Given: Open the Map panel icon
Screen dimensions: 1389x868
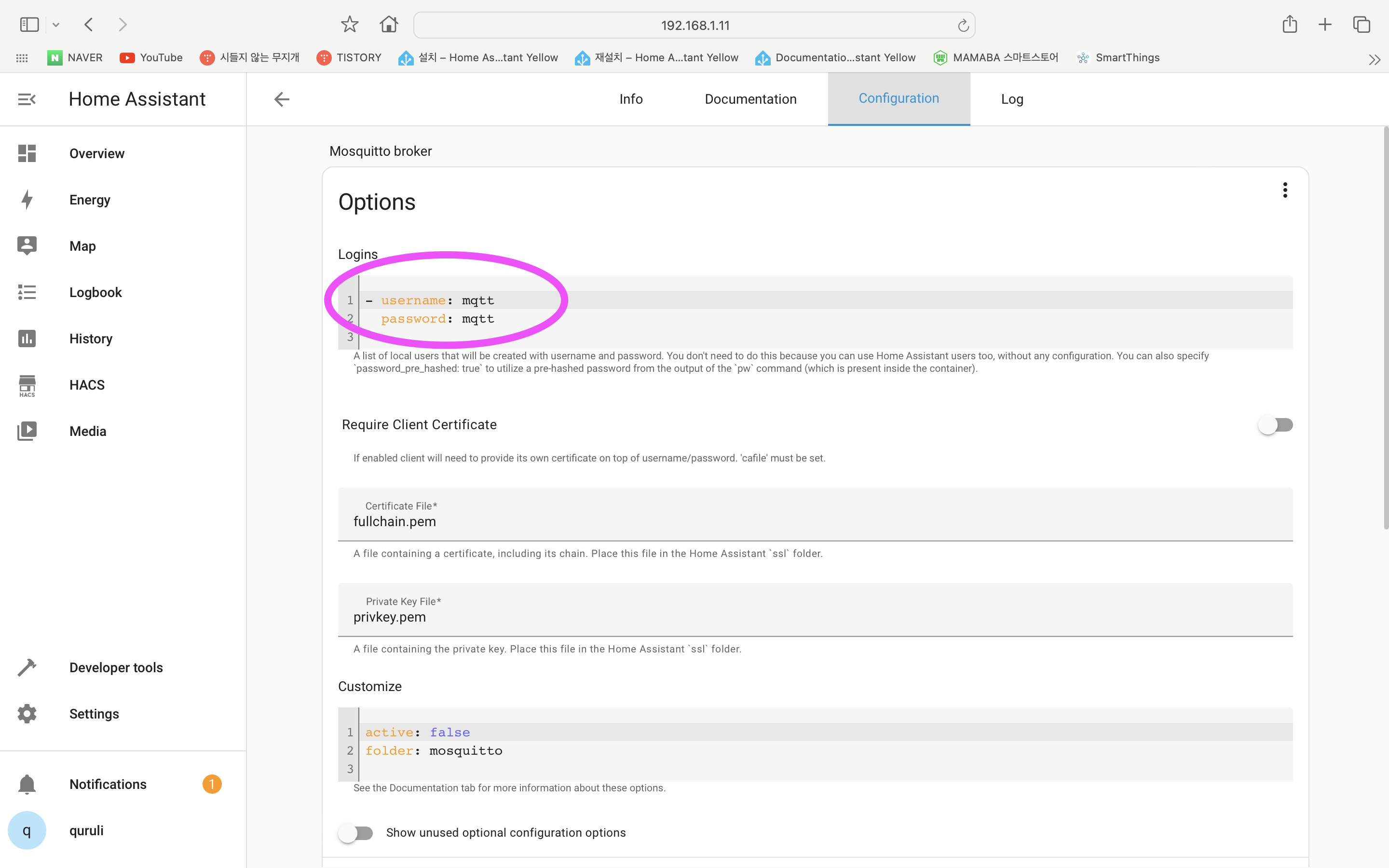Looking at the screenshot, I should pos(27,246).
